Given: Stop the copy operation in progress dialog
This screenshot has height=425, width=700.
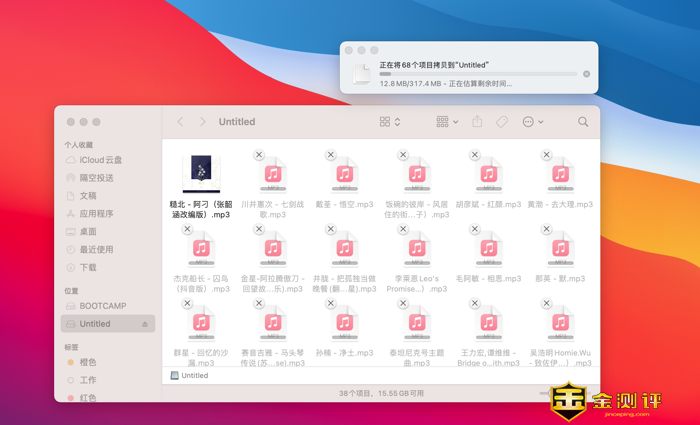Looking at the screenshot, I should (586, 74).
